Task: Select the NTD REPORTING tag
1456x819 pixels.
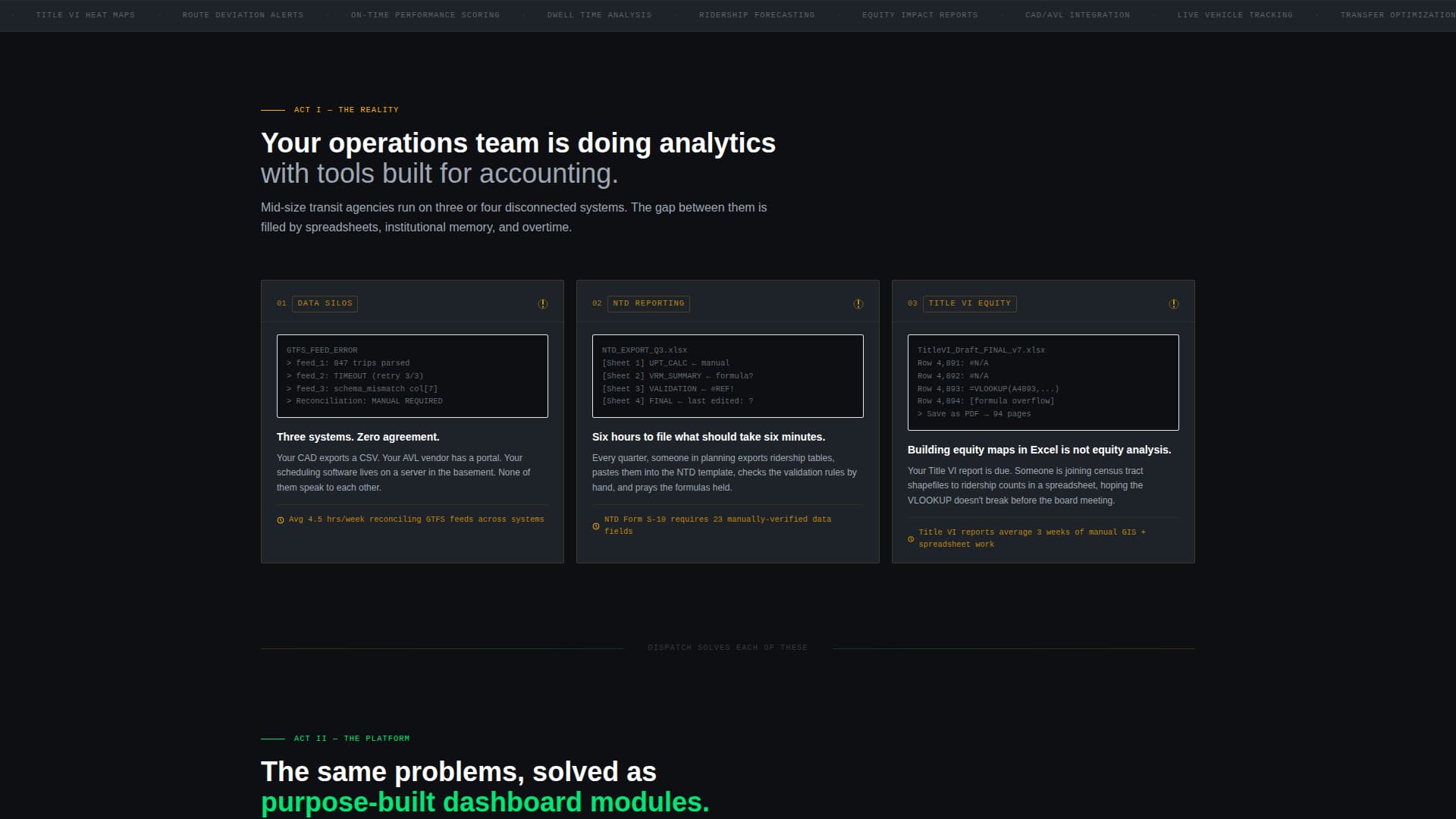Action: tap(648, 303)
